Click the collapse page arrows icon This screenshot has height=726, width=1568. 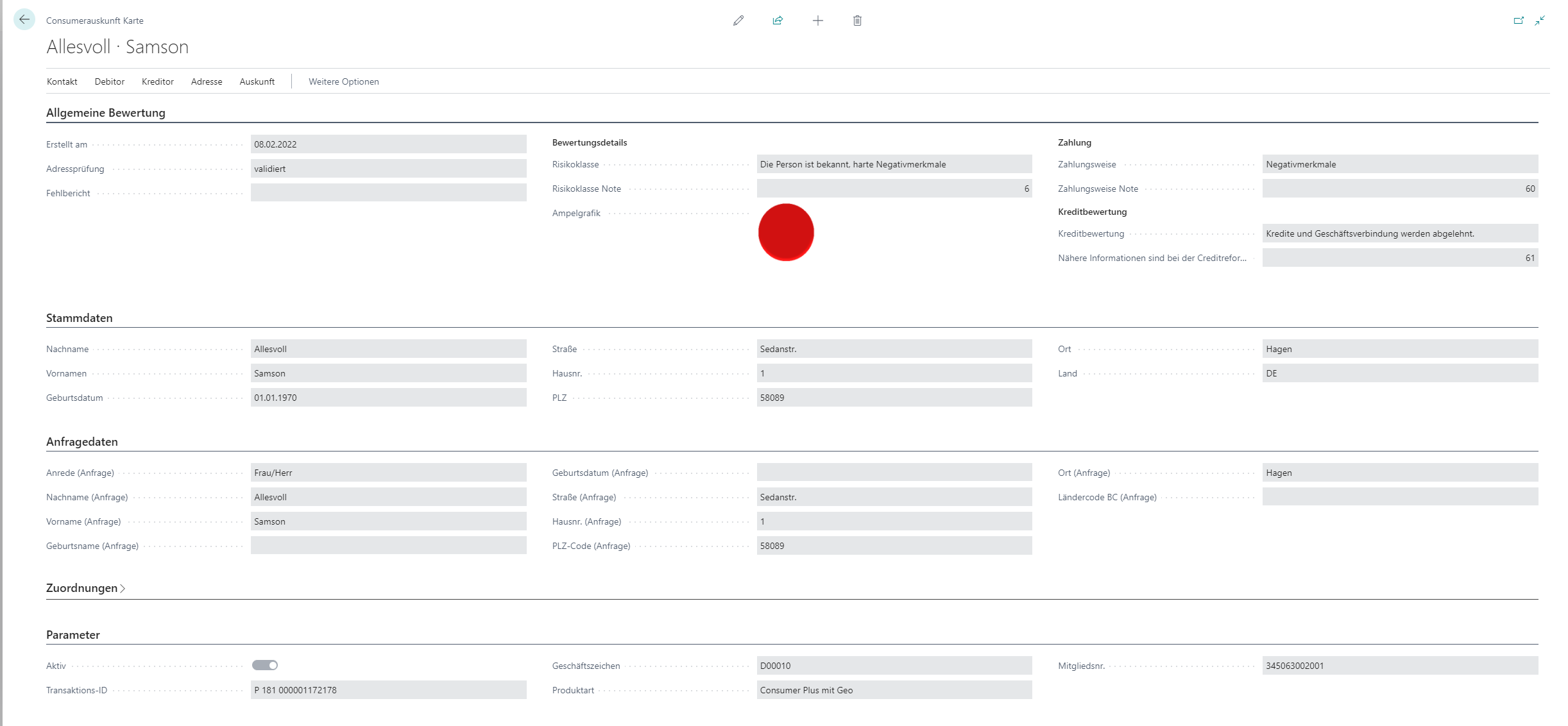(1540, 21)
